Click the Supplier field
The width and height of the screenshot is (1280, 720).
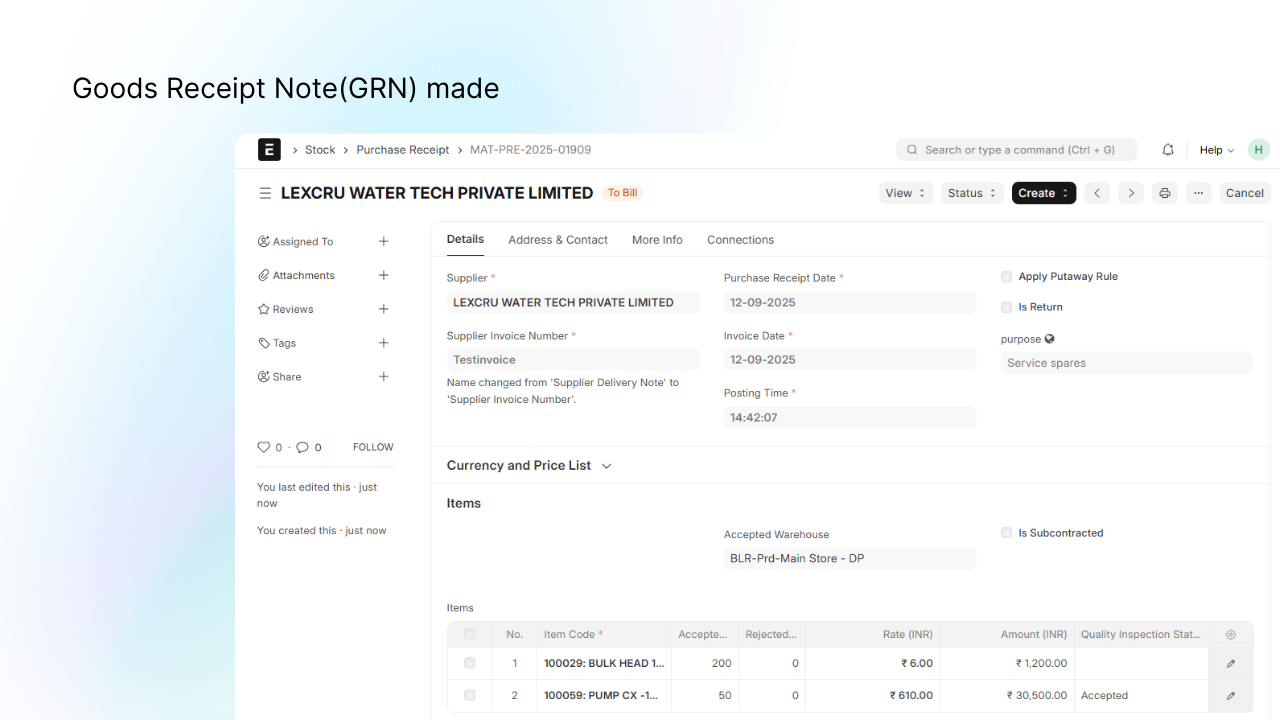573,302
